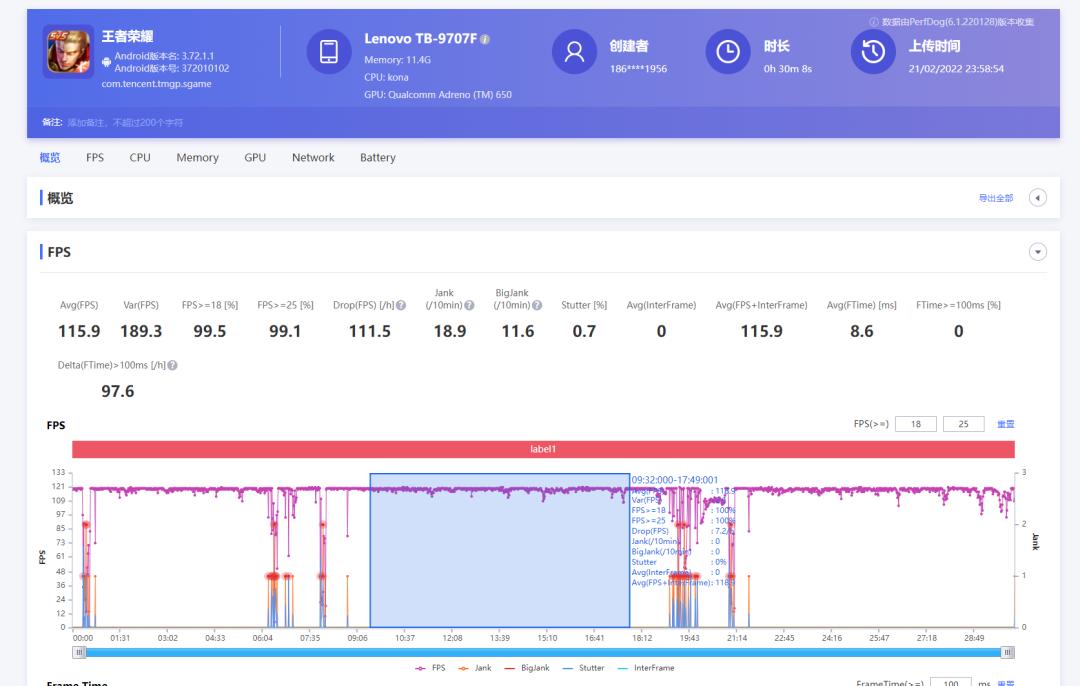Click the device phone icon
1080x686 pixels.
pos(328,52)
